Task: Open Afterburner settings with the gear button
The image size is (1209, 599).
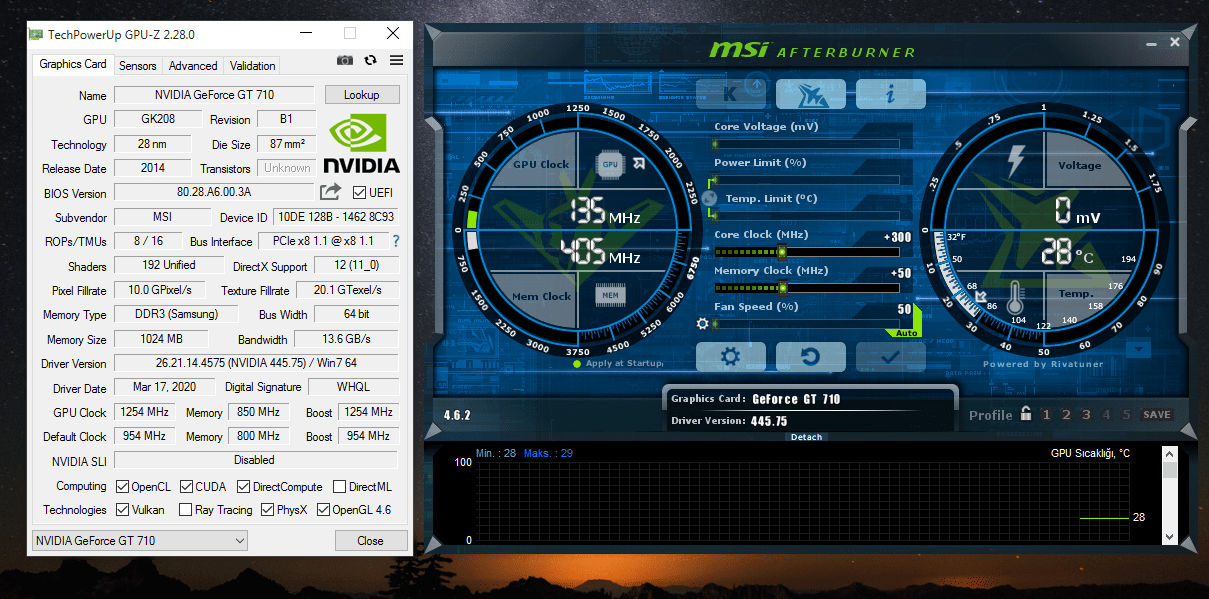Action: click(730, 356)
